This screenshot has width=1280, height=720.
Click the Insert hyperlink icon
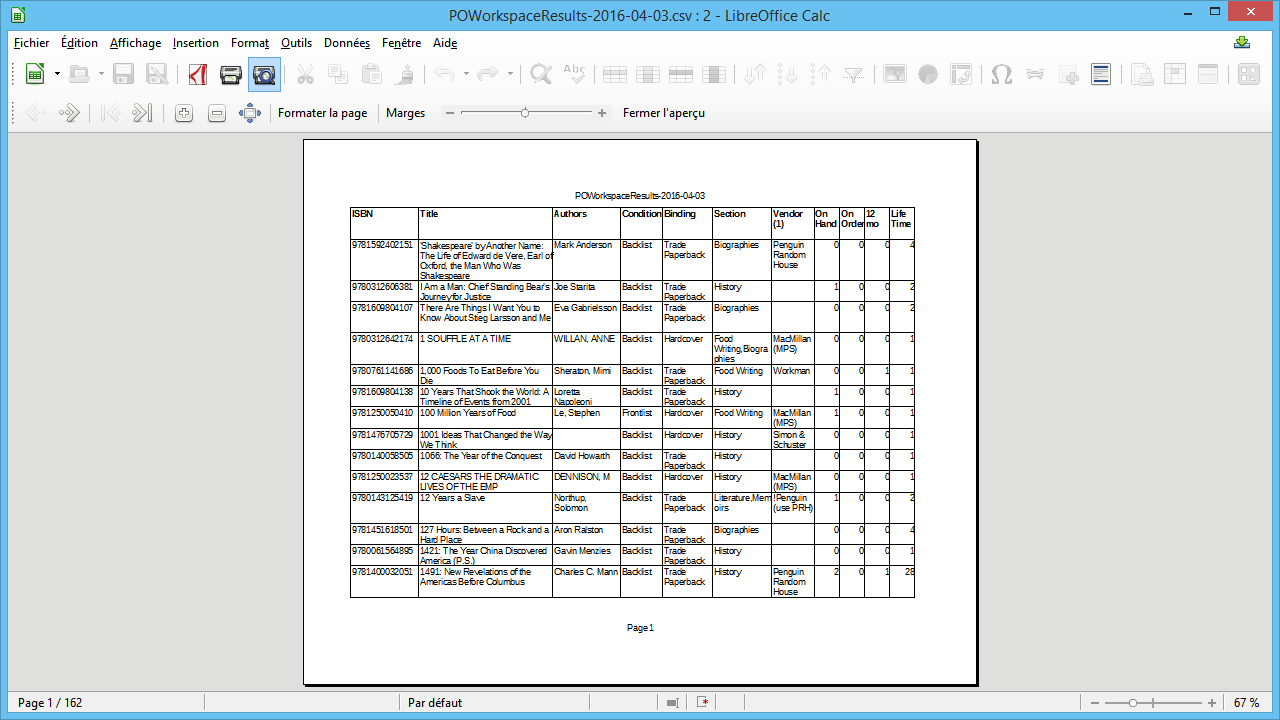[x=1034, y=74]
